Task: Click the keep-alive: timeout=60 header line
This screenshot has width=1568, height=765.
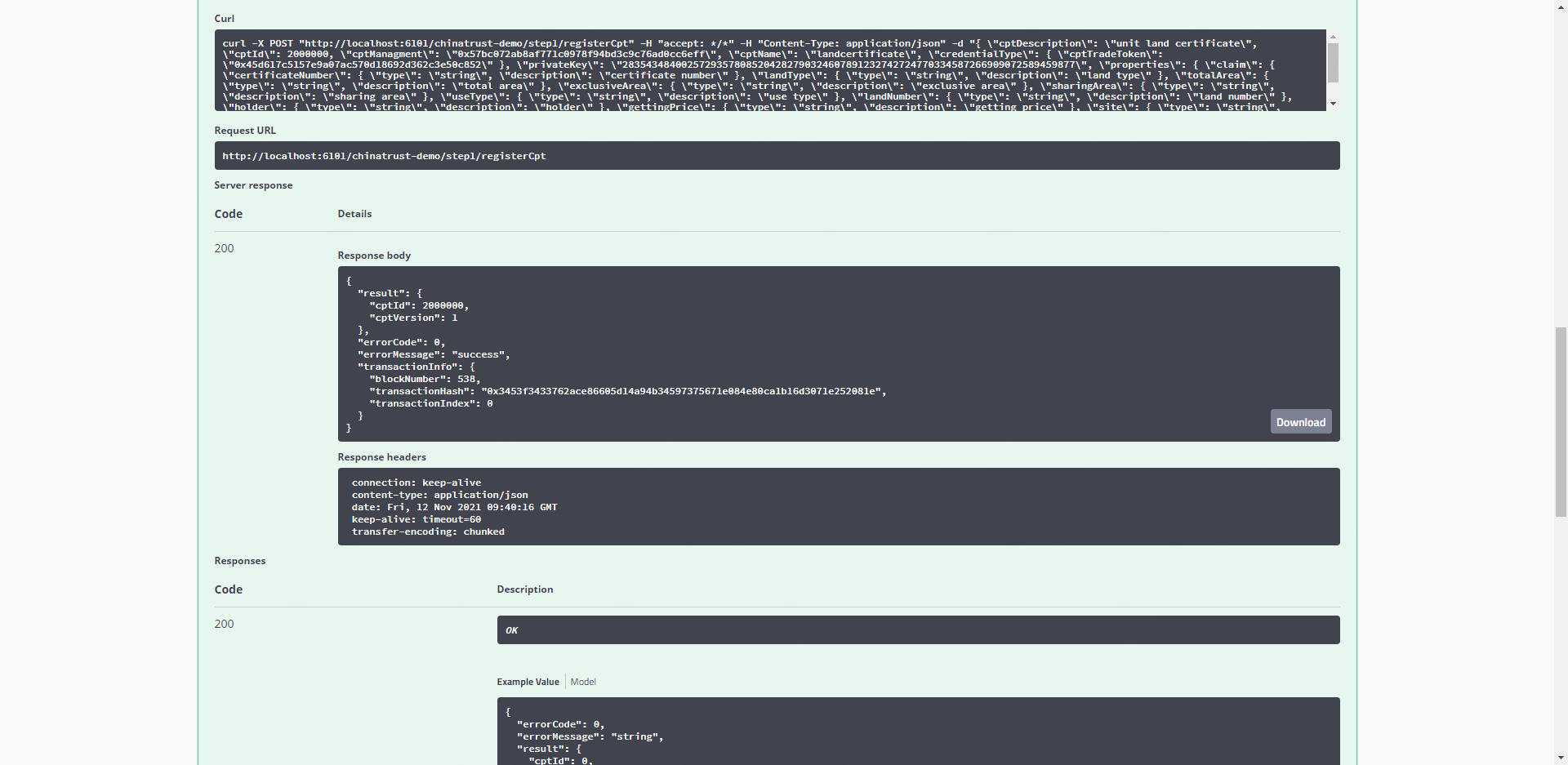Action: 416,519
